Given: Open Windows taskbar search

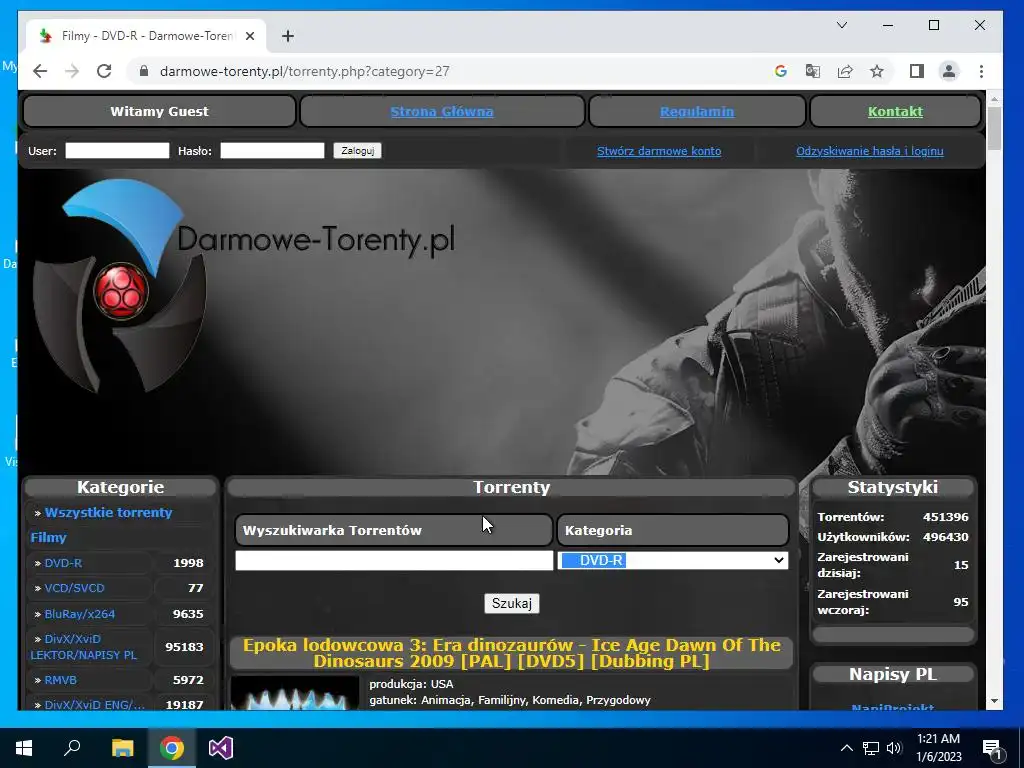Looking at the screenshot, I should coord(72,748).
